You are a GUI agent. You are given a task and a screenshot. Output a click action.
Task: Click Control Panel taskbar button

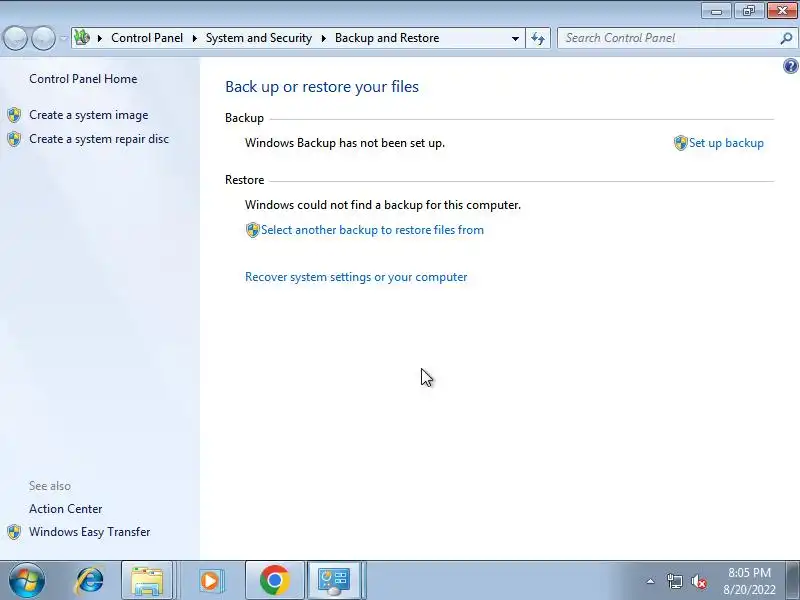334,581
